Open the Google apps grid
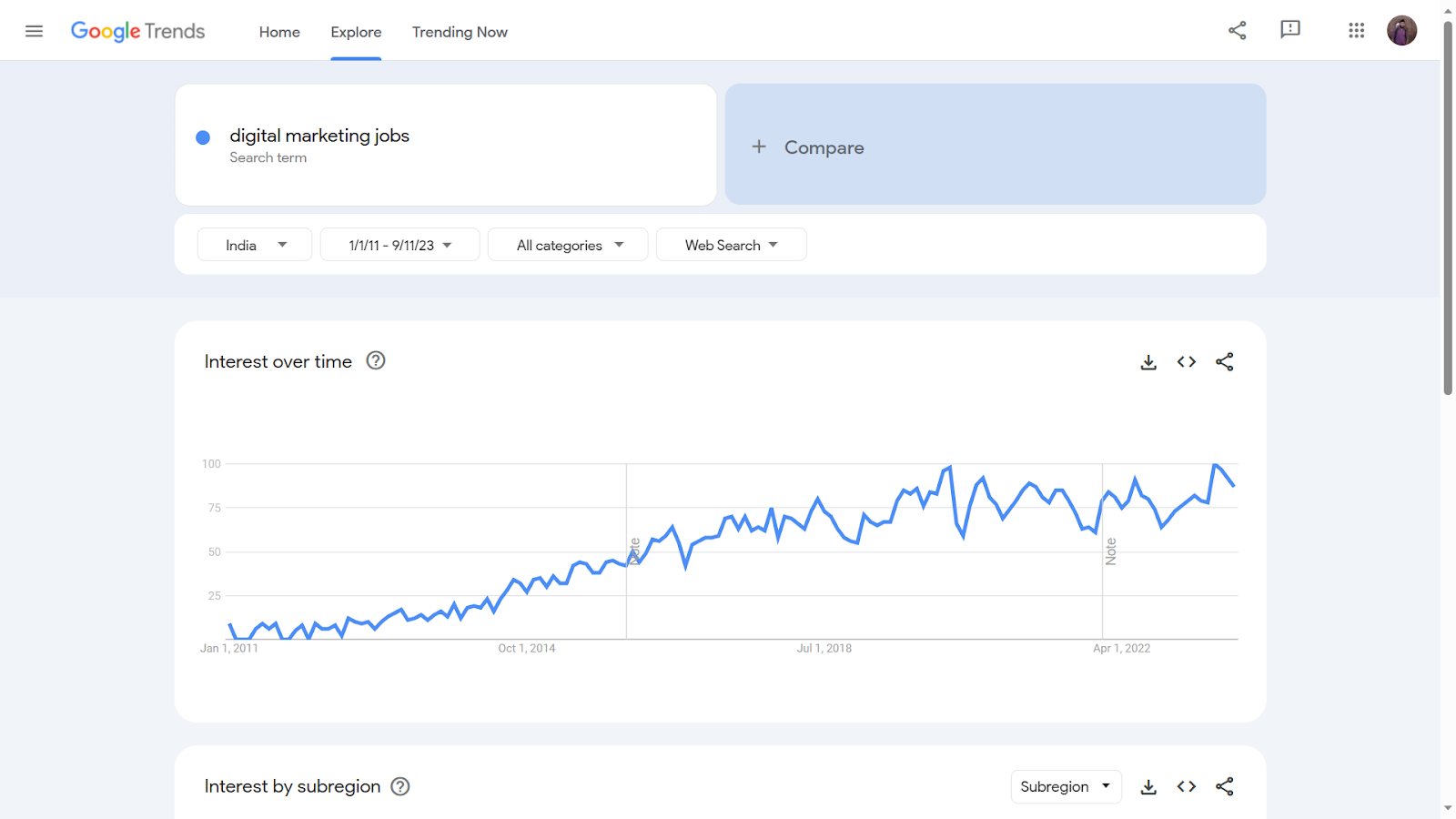 click(1356, 31)
